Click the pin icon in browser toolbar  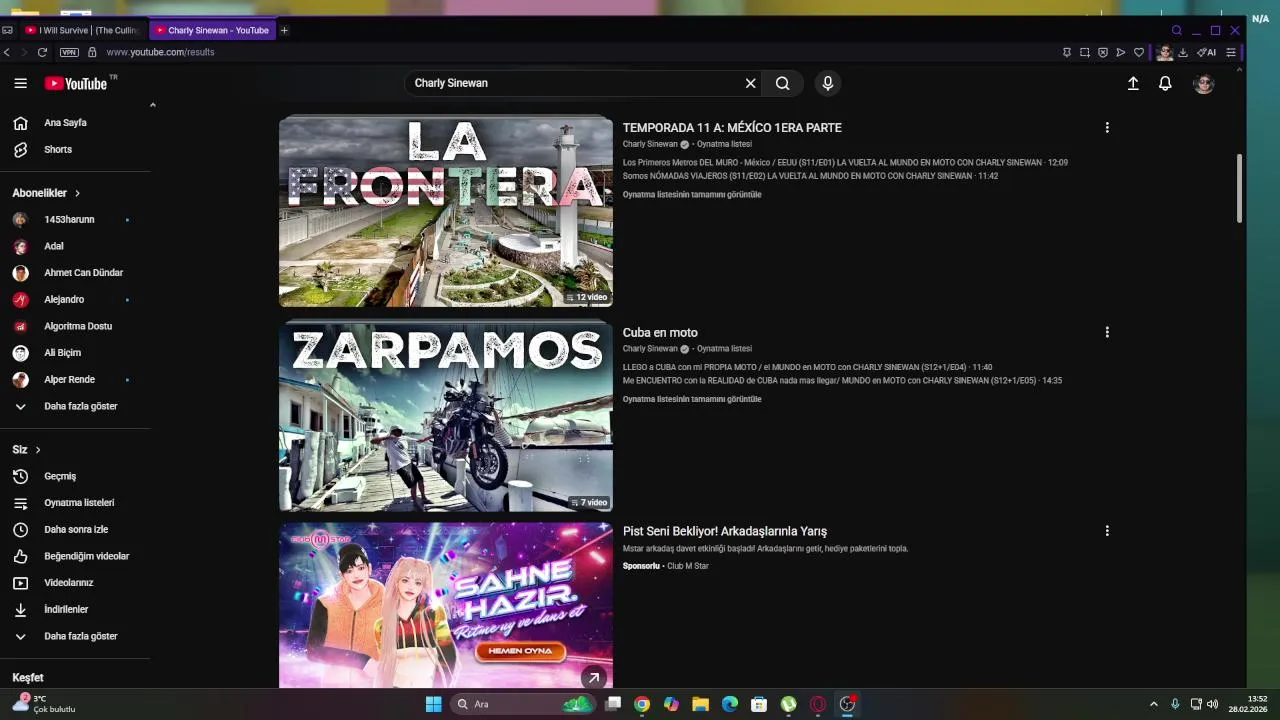pyautogui.click(x=1067, y=52)
